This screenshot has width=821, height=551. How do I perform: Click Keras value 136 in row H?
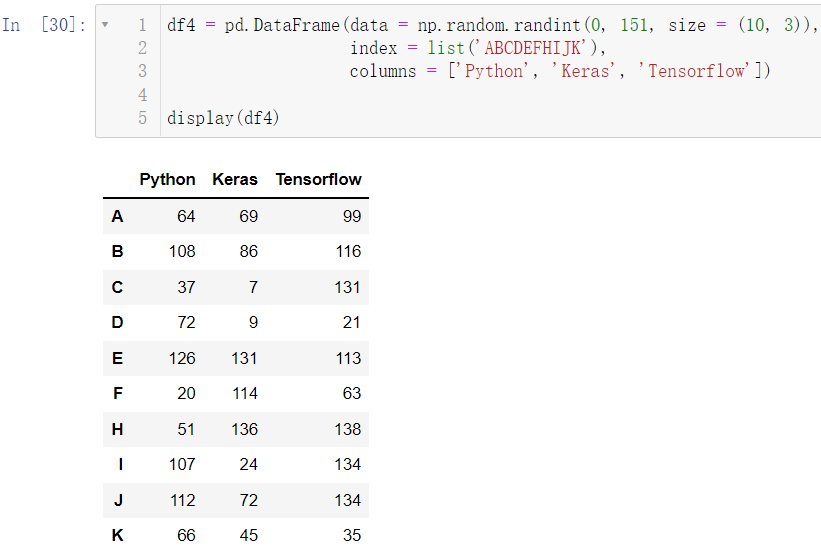pyautogui.click(x=245, y=429)
